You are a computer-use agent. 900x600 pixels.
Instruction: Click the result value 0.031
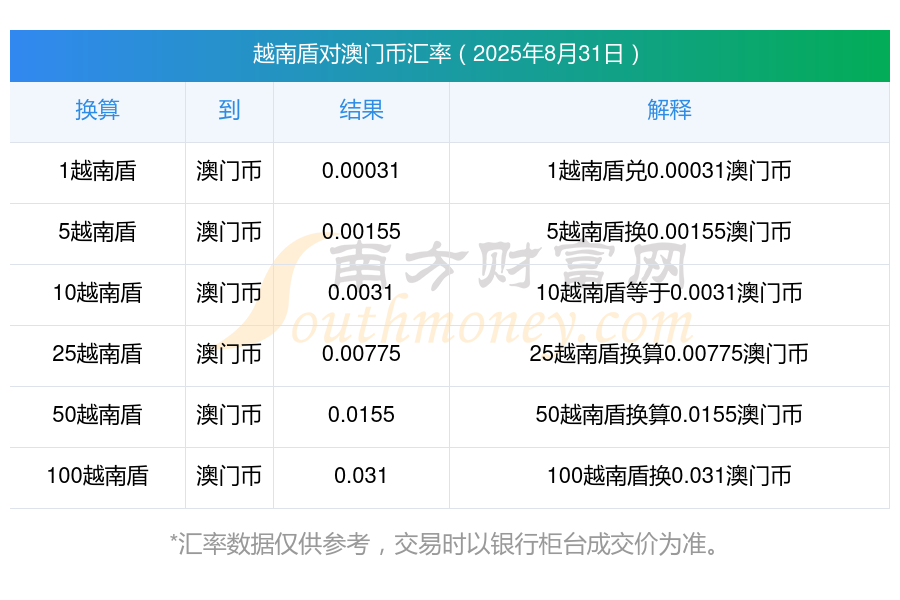pos(361,476)
